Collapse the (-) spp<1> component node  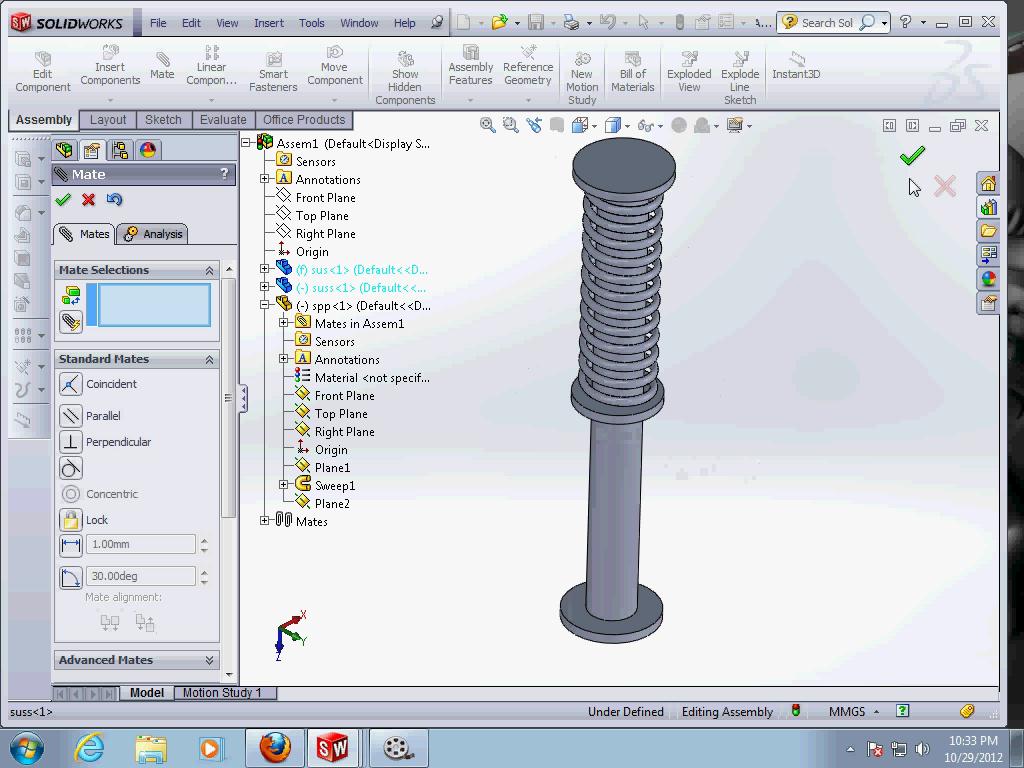(264, 304)
